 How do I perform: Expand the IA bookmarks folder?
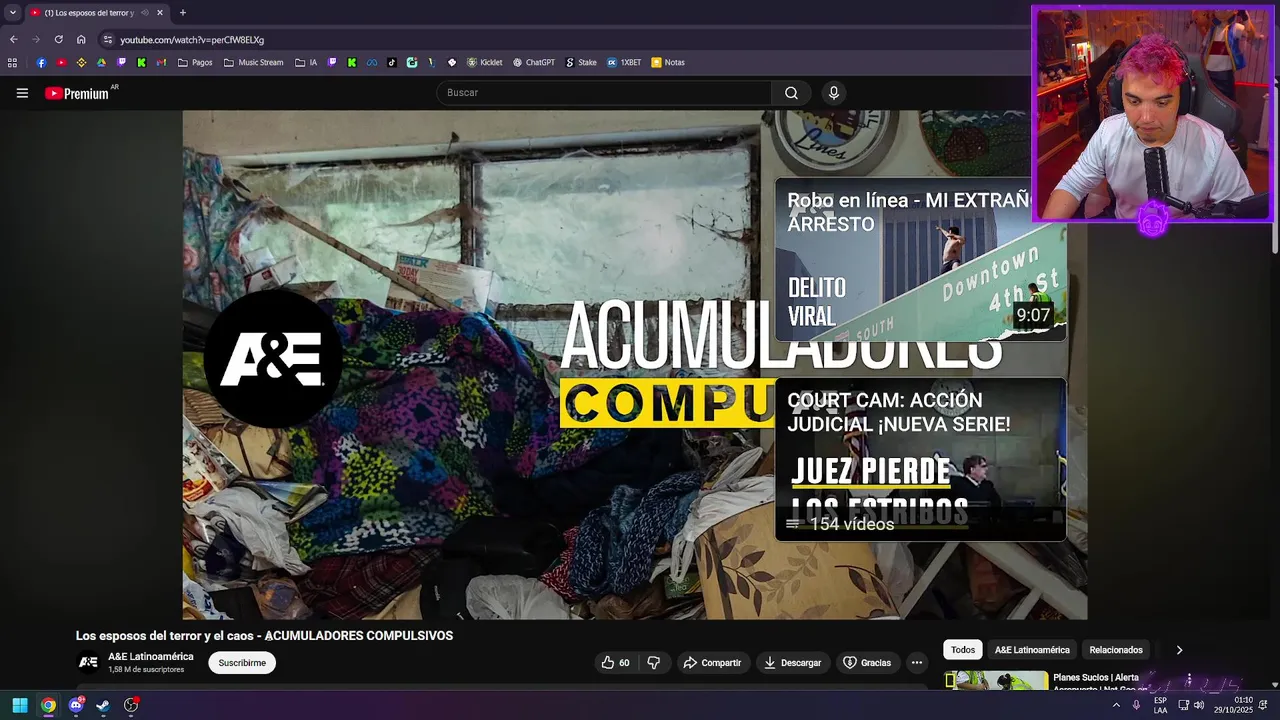[306, 62]
